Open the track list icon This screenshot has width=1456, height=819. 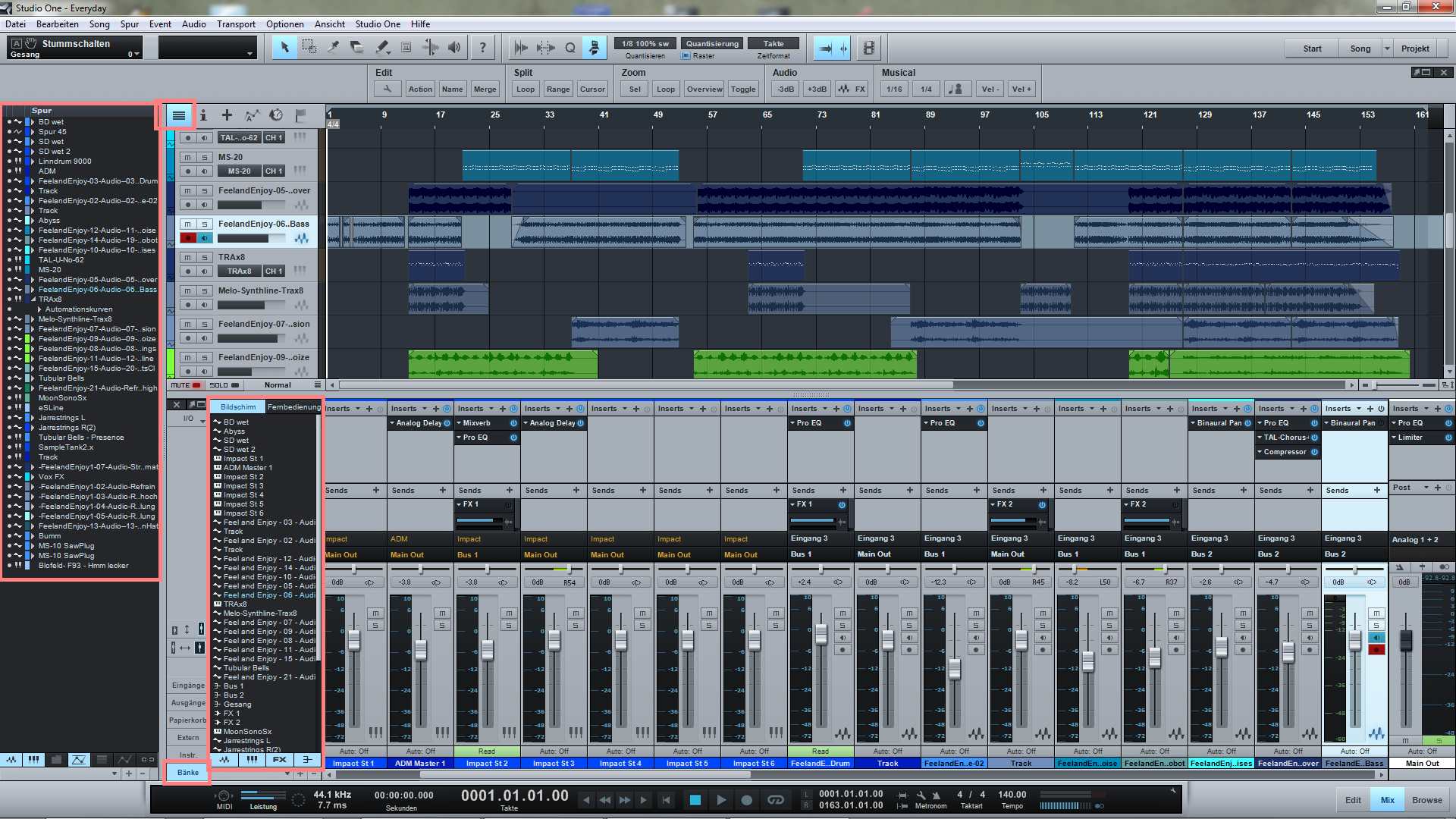tap(178, 115)
